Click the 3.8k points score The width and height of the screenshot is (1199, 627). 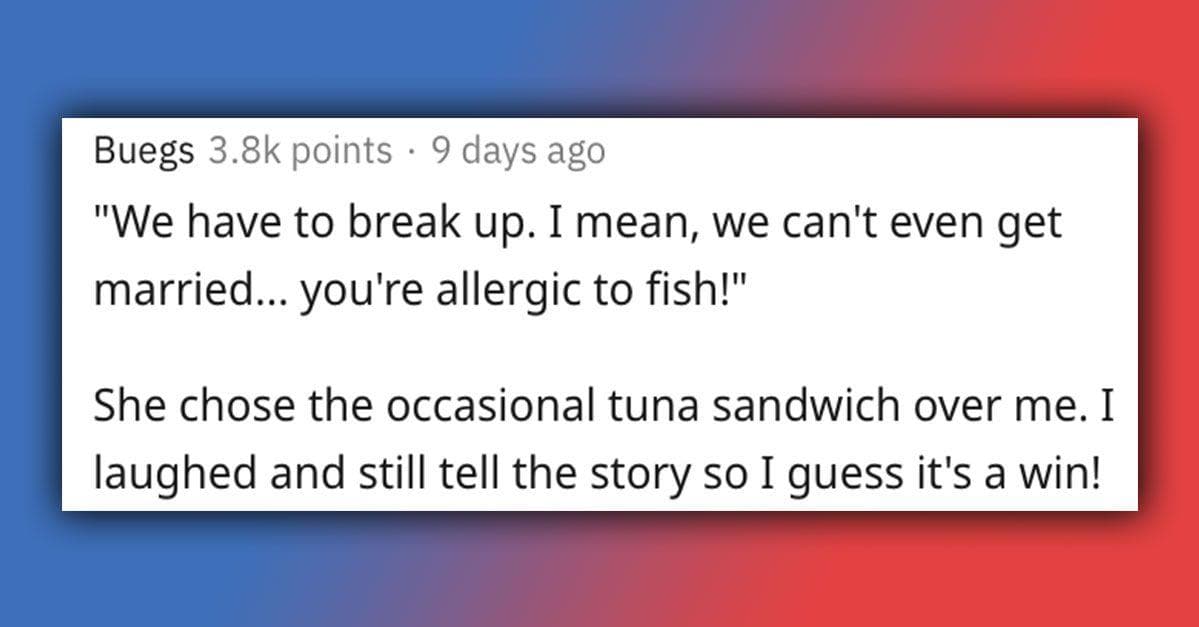click(301, 151)
